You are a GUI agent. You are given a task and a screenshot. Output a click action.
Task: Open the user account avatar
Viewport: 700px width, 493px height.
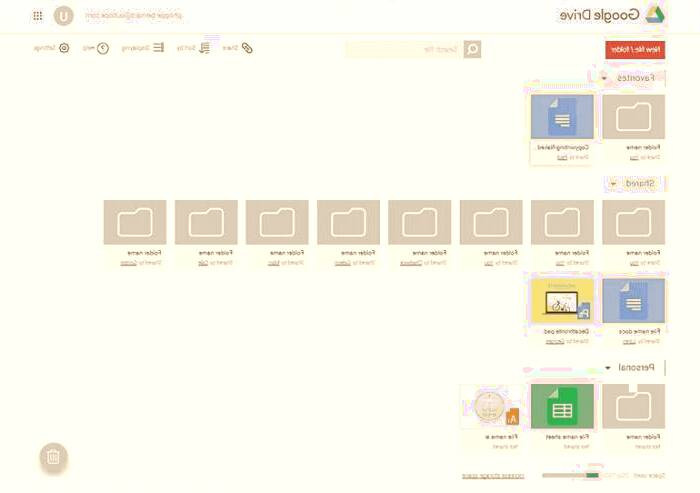click(x=64, y=16)
